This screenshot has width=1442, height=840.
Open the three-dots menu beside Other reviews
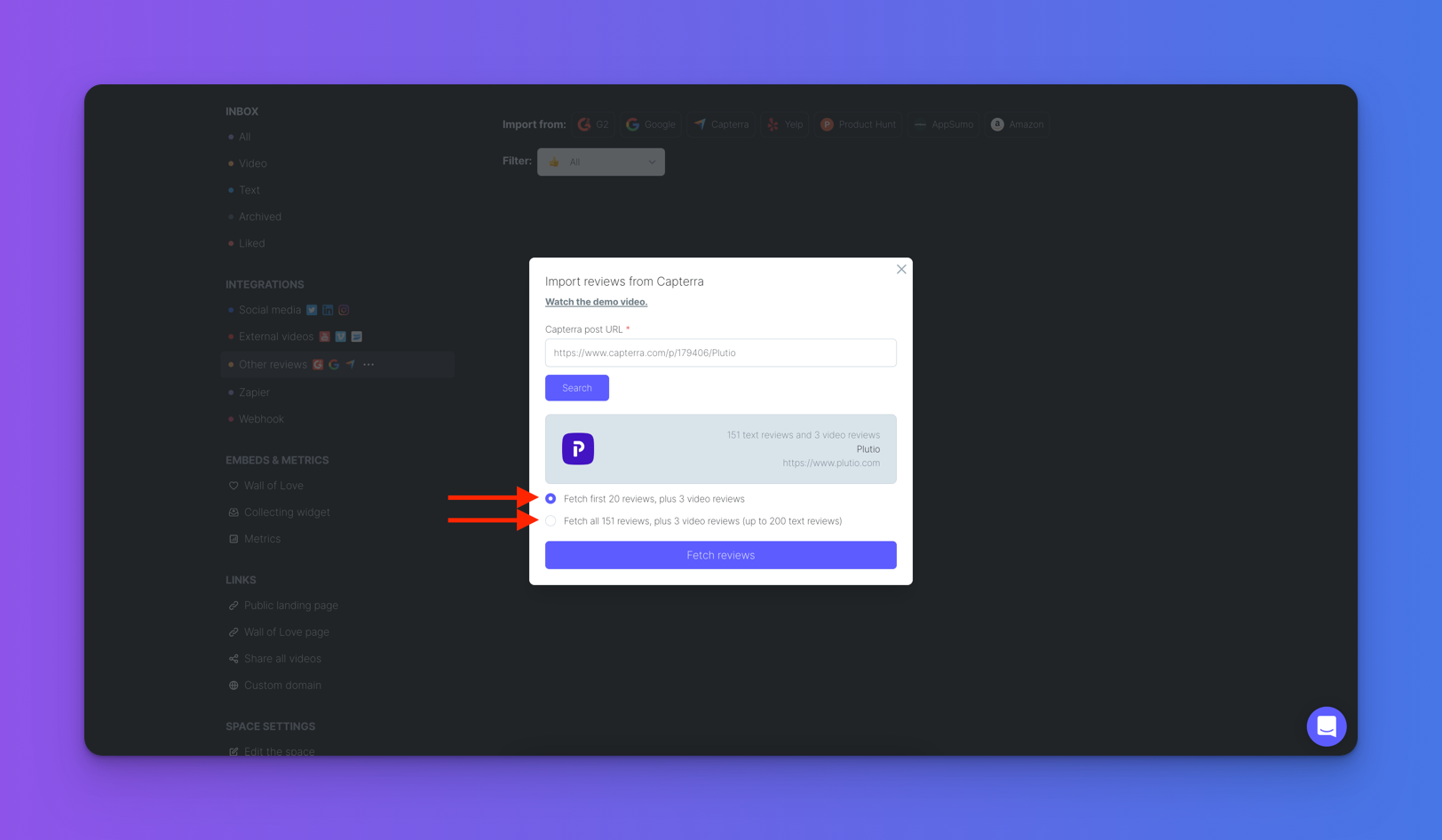pos(368,364)
